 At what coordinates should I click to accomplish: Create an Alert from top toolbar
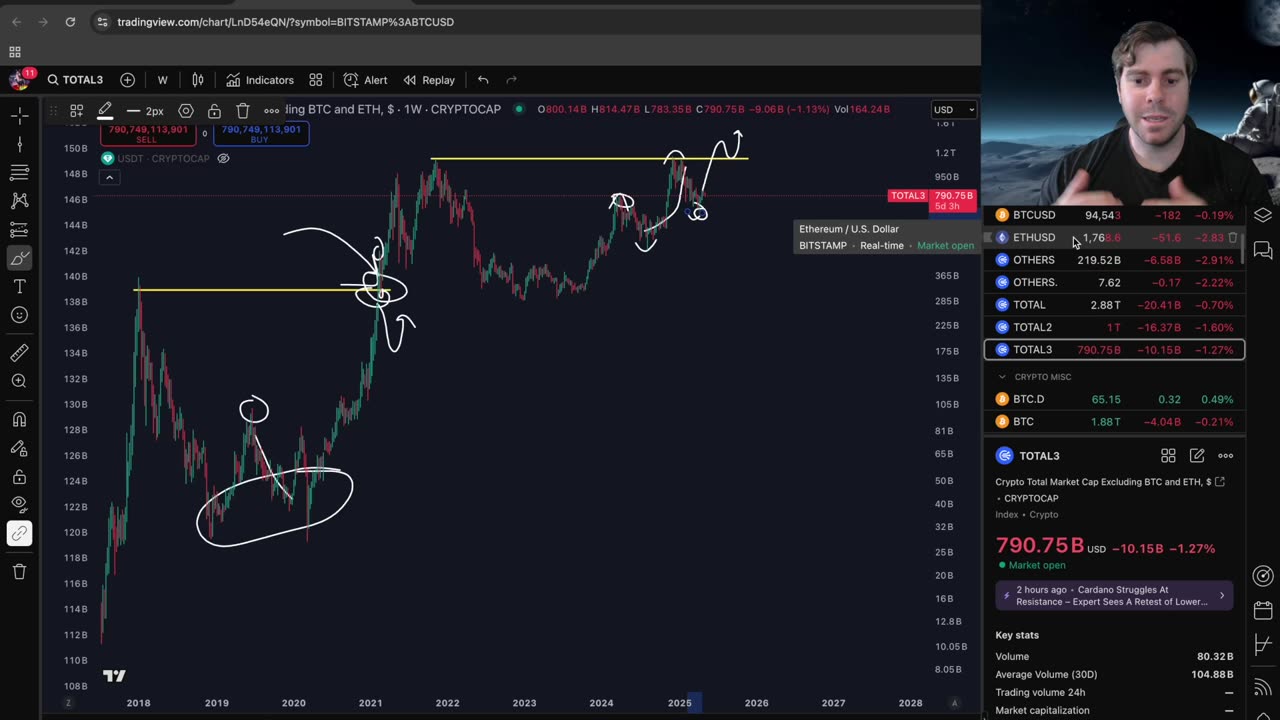365,80
